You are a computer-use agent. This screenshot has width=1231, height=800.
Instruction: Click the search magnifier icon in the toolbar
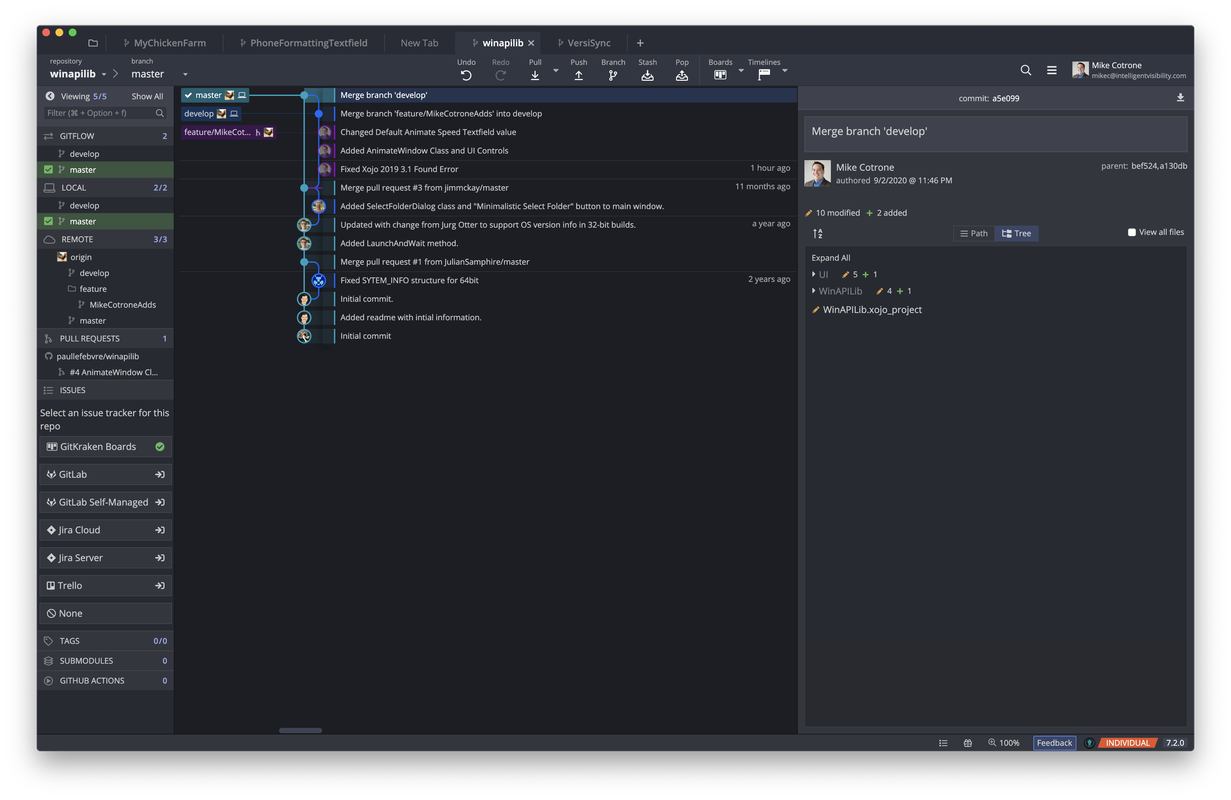coord(1025,70)
